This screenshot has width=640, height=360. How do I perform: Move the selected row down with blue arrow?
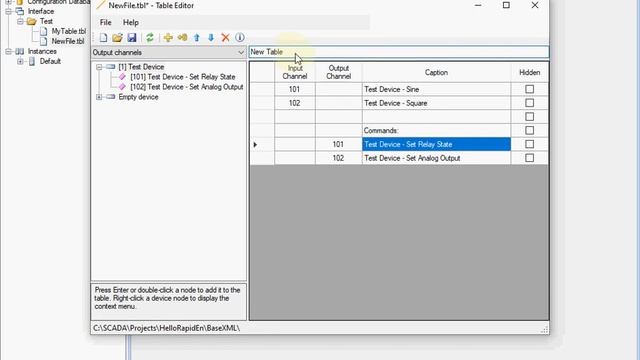point(211,38)
